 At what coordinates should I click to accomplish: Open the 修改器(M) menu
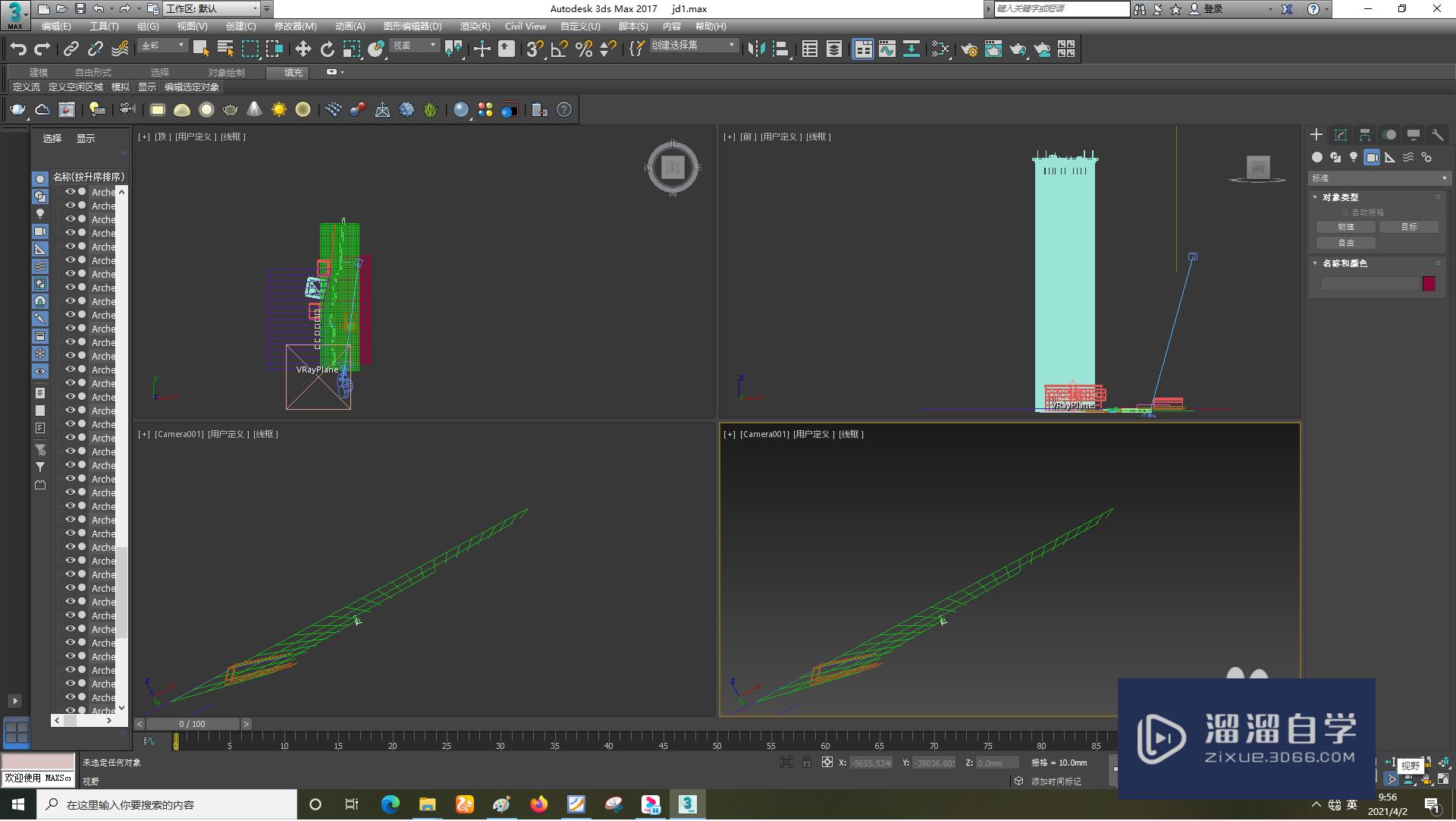[x=295, y=27]
